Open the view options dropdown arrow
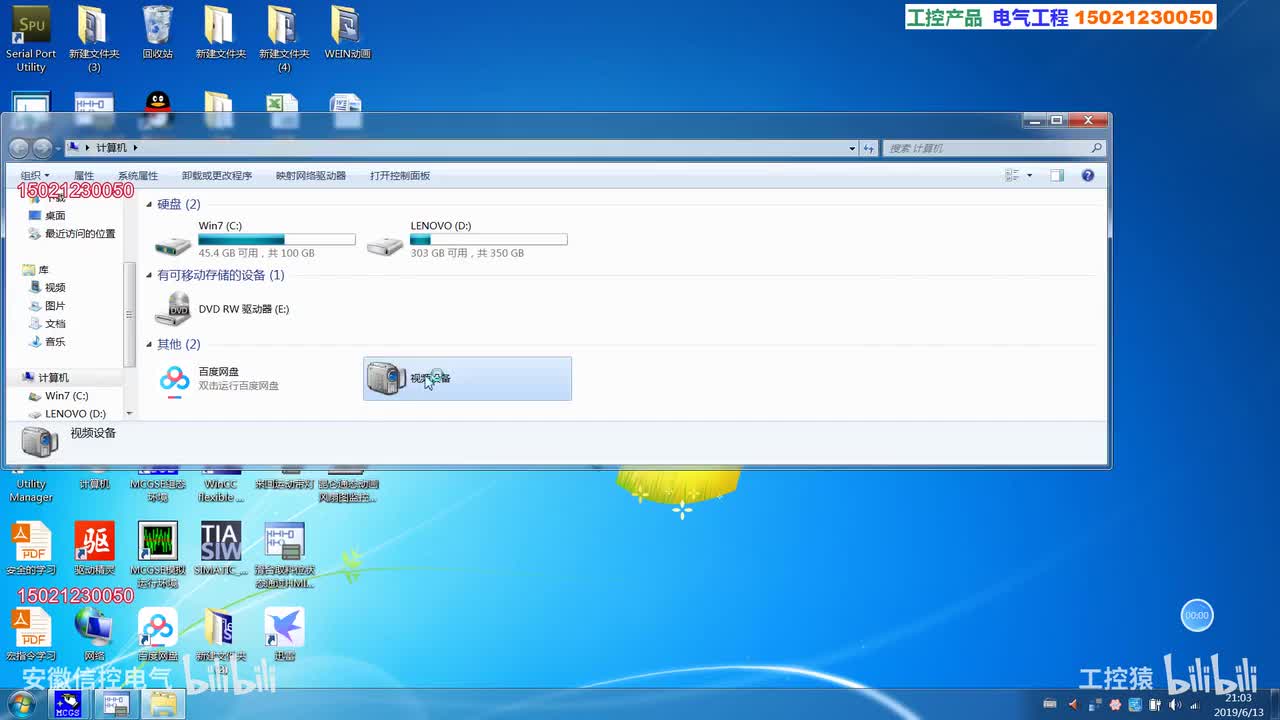The image size is (1280, 720). coord(1029,176)
